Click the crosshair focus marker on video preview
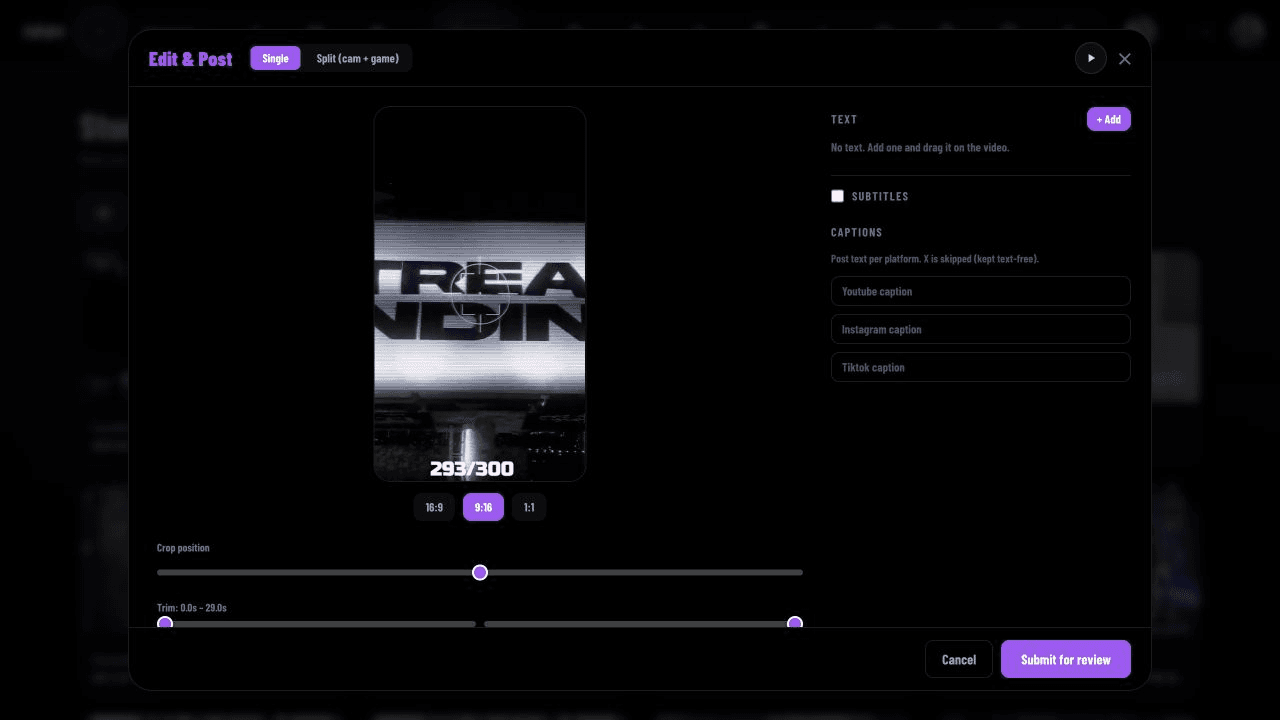The height and width of the screenshot is (720, 1280). click(x=480, y=295)
